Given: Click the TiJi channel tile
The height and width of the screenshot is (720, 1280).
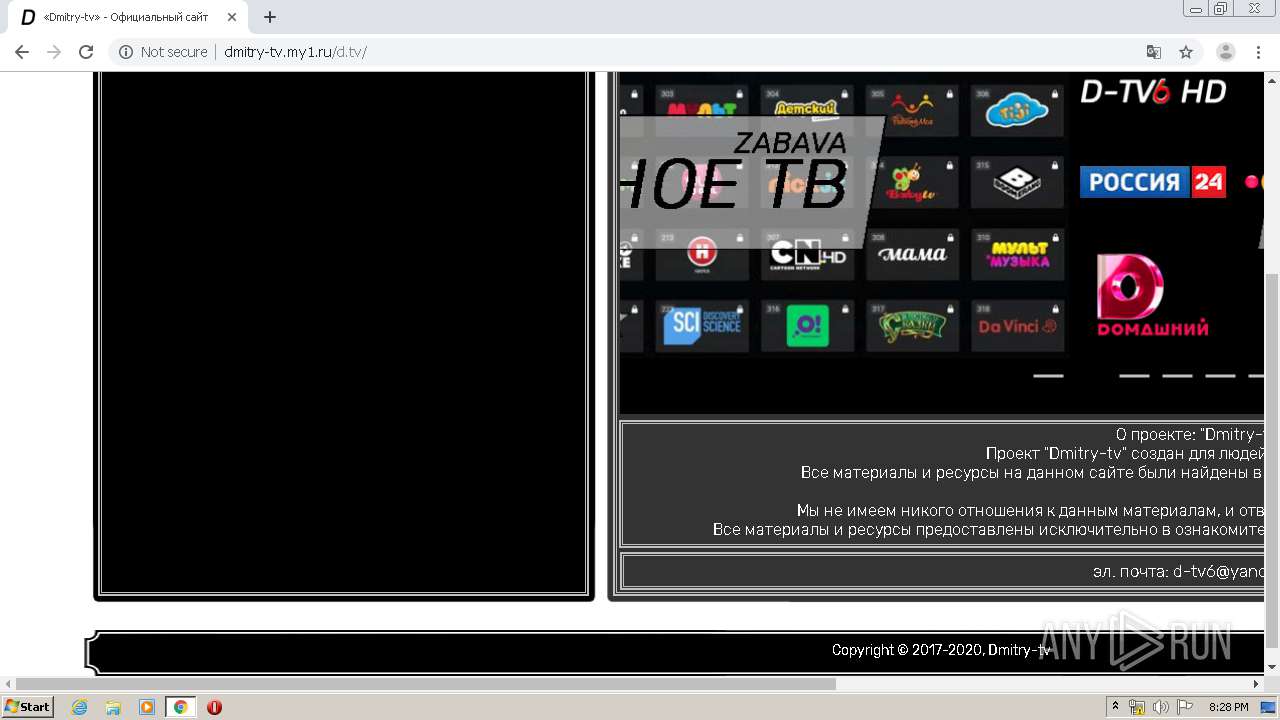Looking at the screenshot, I should pos(1016,111).
